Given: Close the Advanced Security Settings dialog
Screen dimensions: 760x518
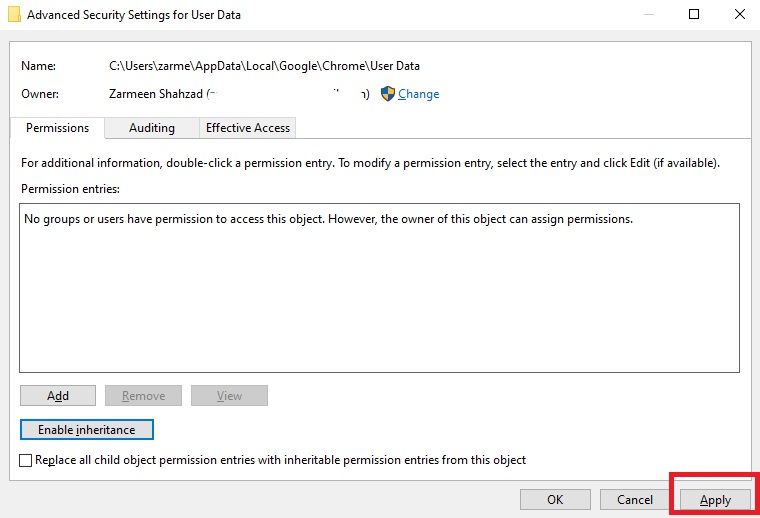Looking at the screenshot, I should tap(738, 14).
